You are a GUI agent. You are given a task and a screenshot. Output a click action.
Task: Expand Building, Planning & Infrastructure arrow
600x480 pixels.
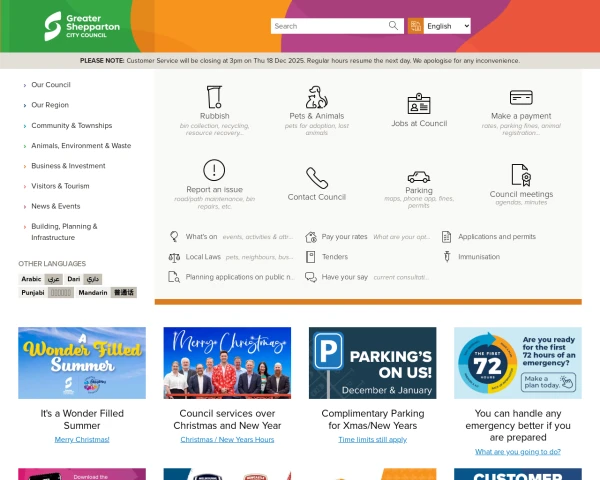[x=25, y=227]
